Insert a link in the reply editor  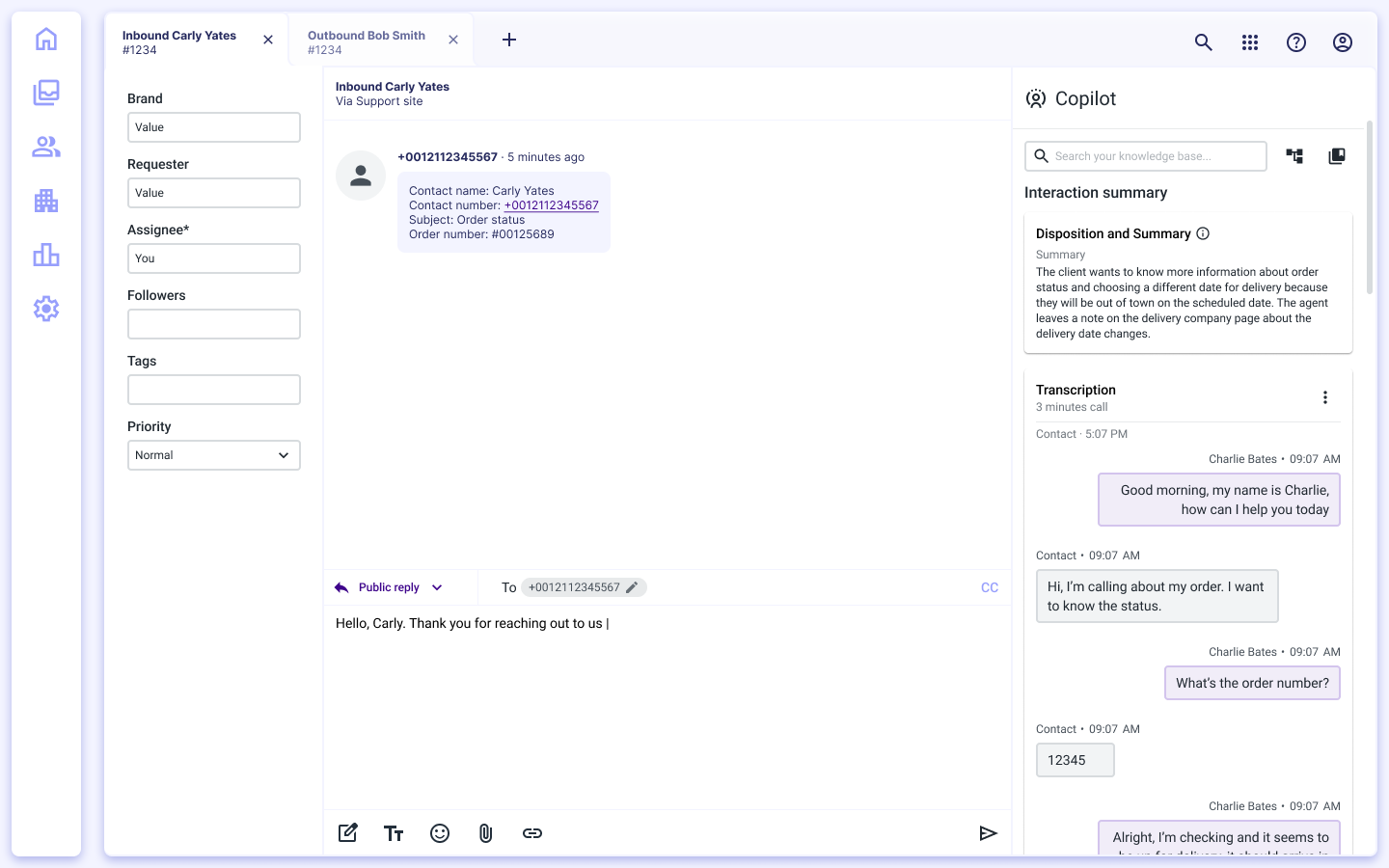point(532,832)
